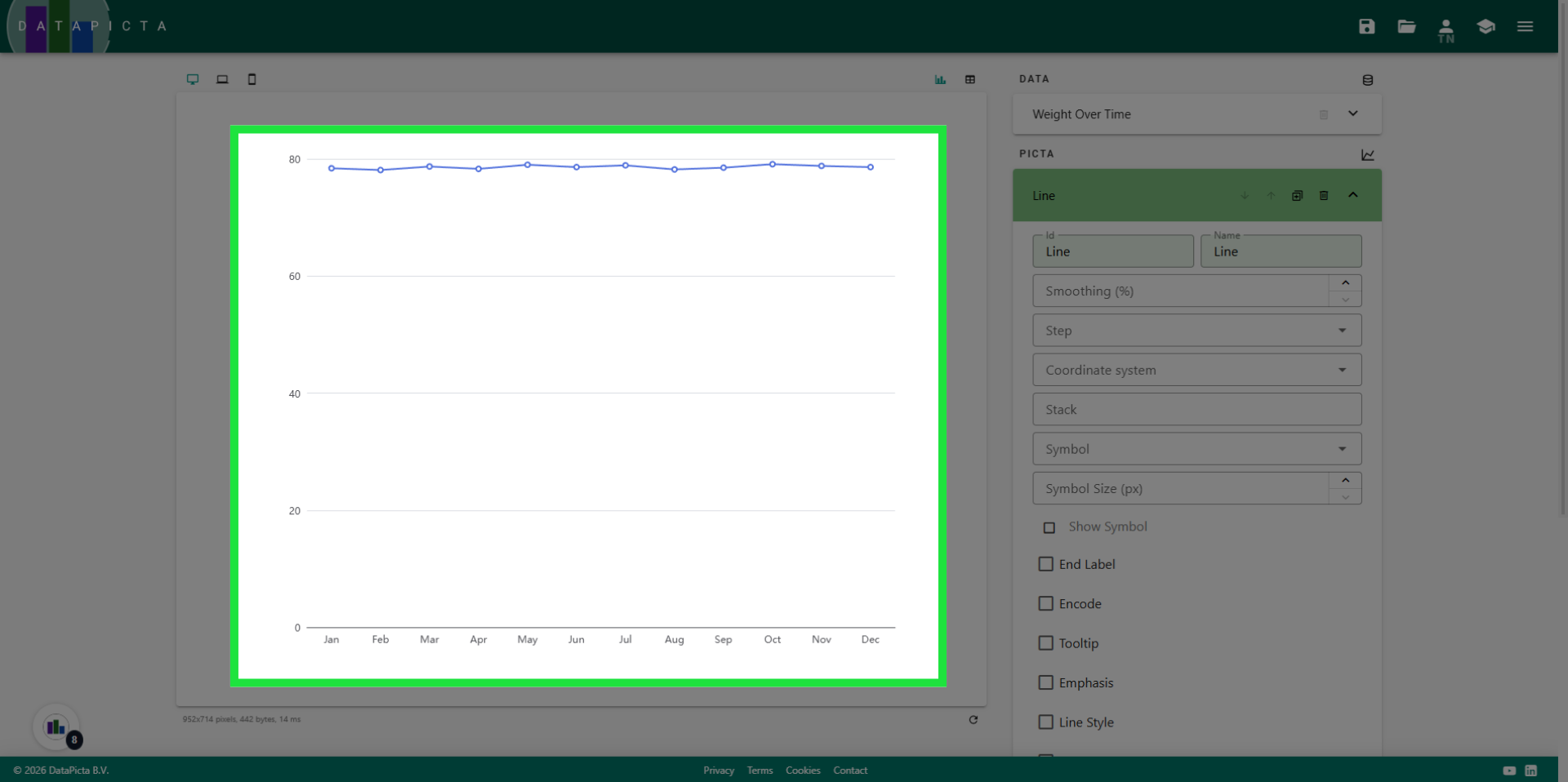Duplicate the Line picta
The width and height of the screenshot is (1568, 782).
[1297, 195]
